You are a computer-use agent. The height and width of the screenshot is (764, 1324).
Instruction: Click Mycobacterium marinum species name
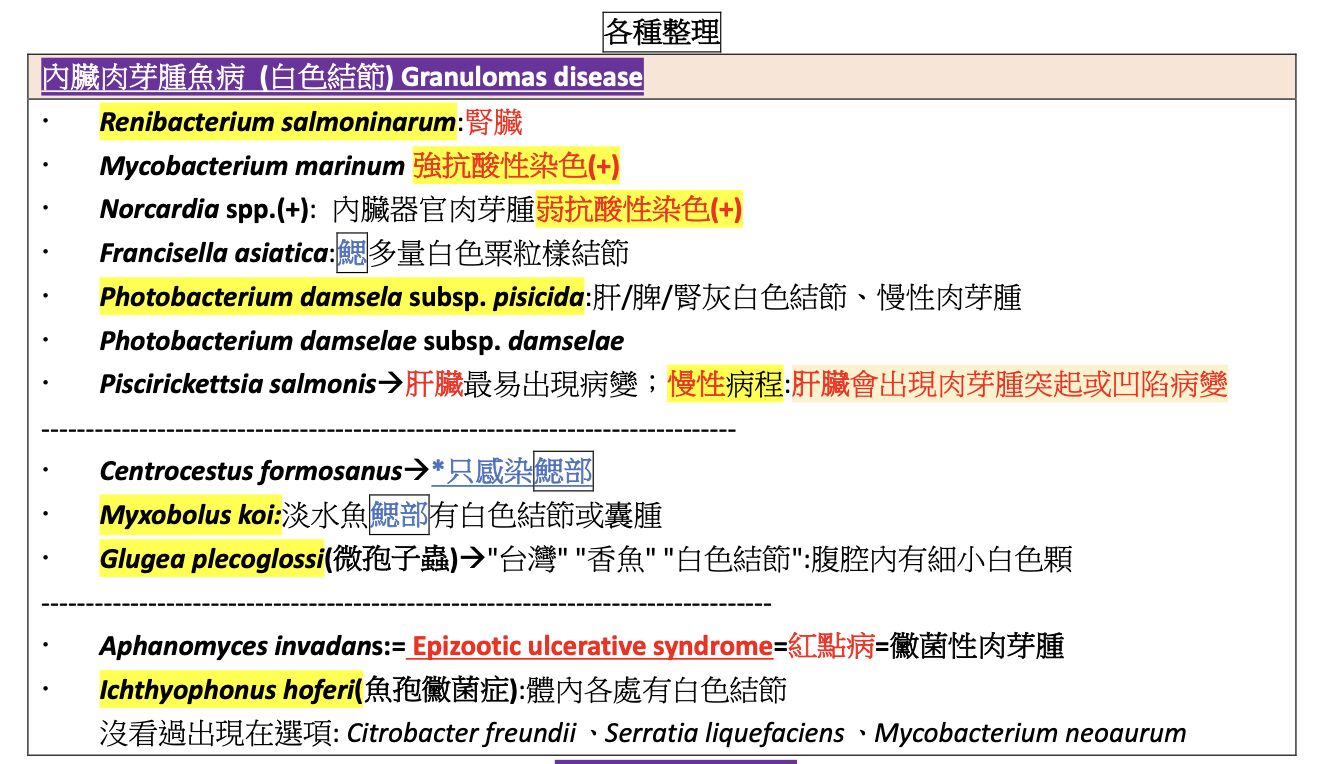point(251,166)
